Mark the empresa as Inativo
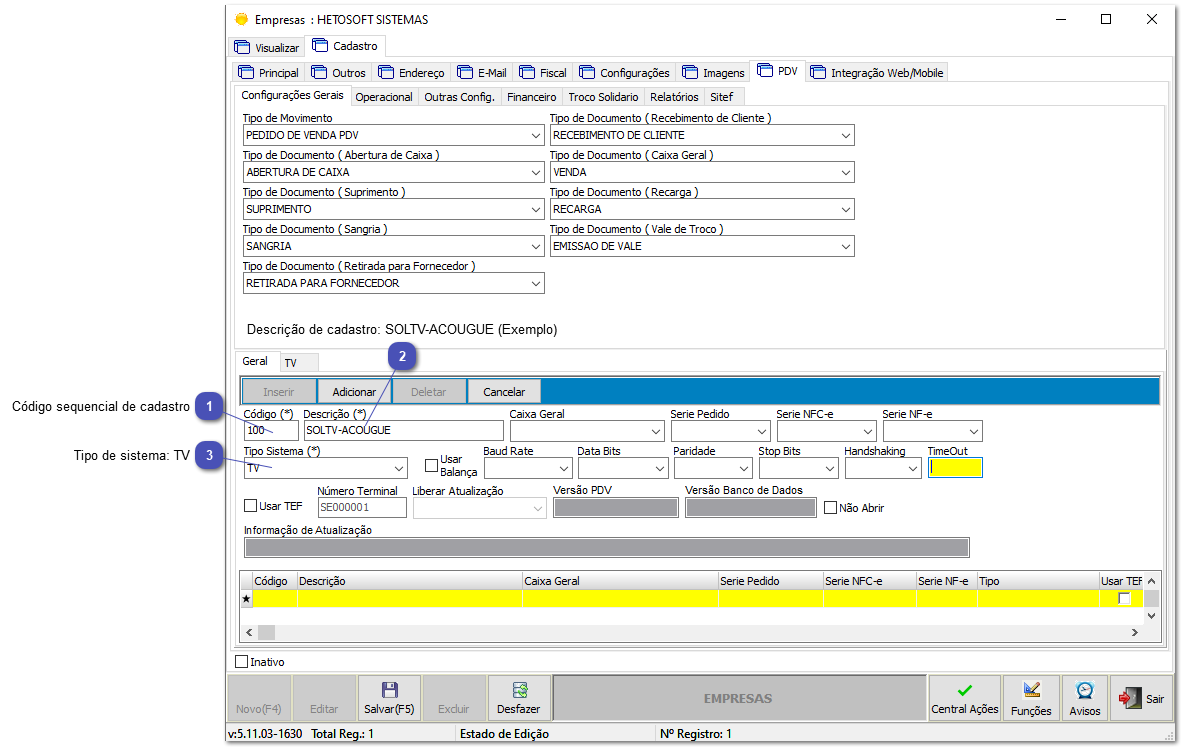 point(241,661)
